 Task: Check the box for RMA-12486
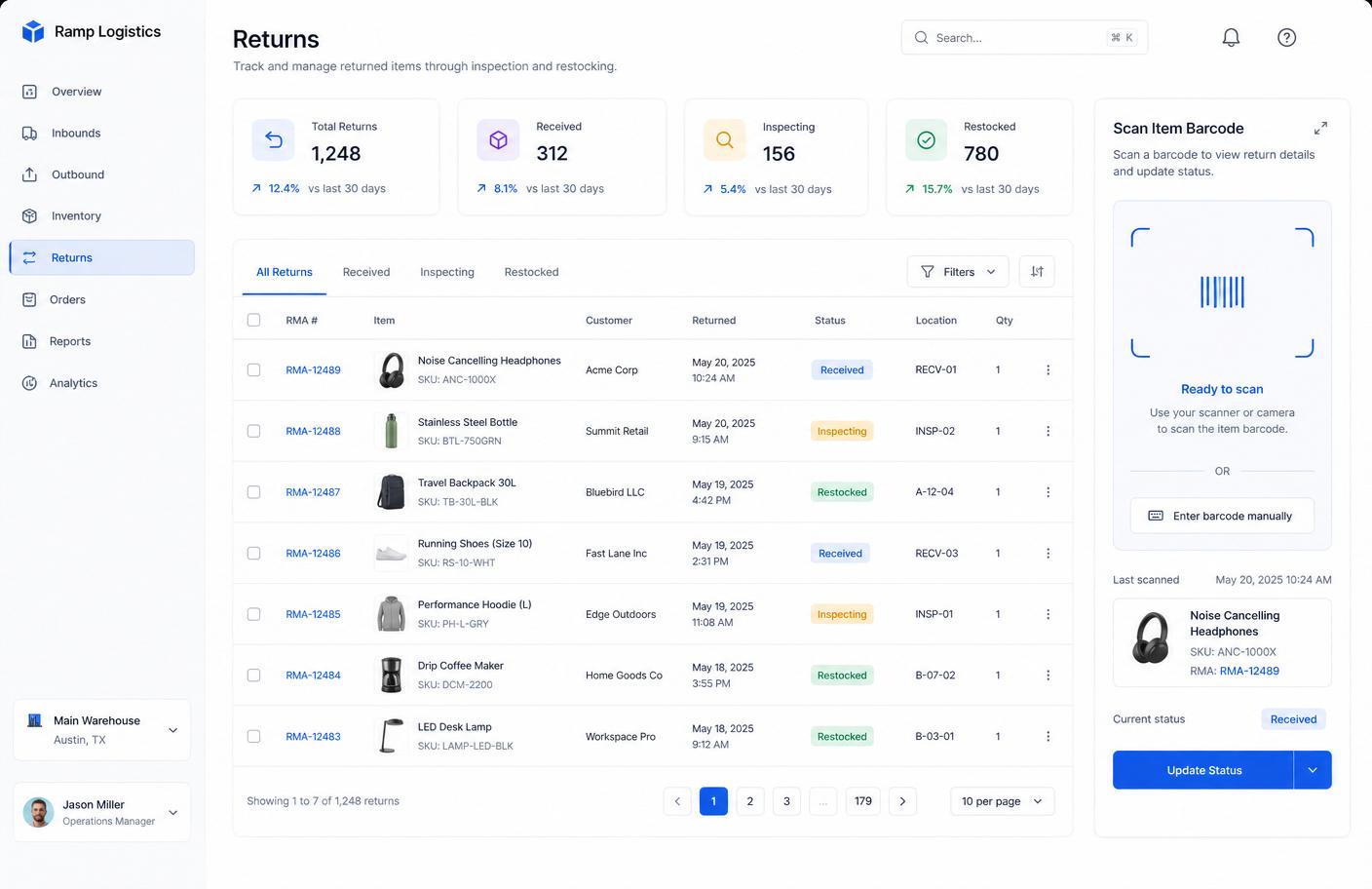click(253, 553)
